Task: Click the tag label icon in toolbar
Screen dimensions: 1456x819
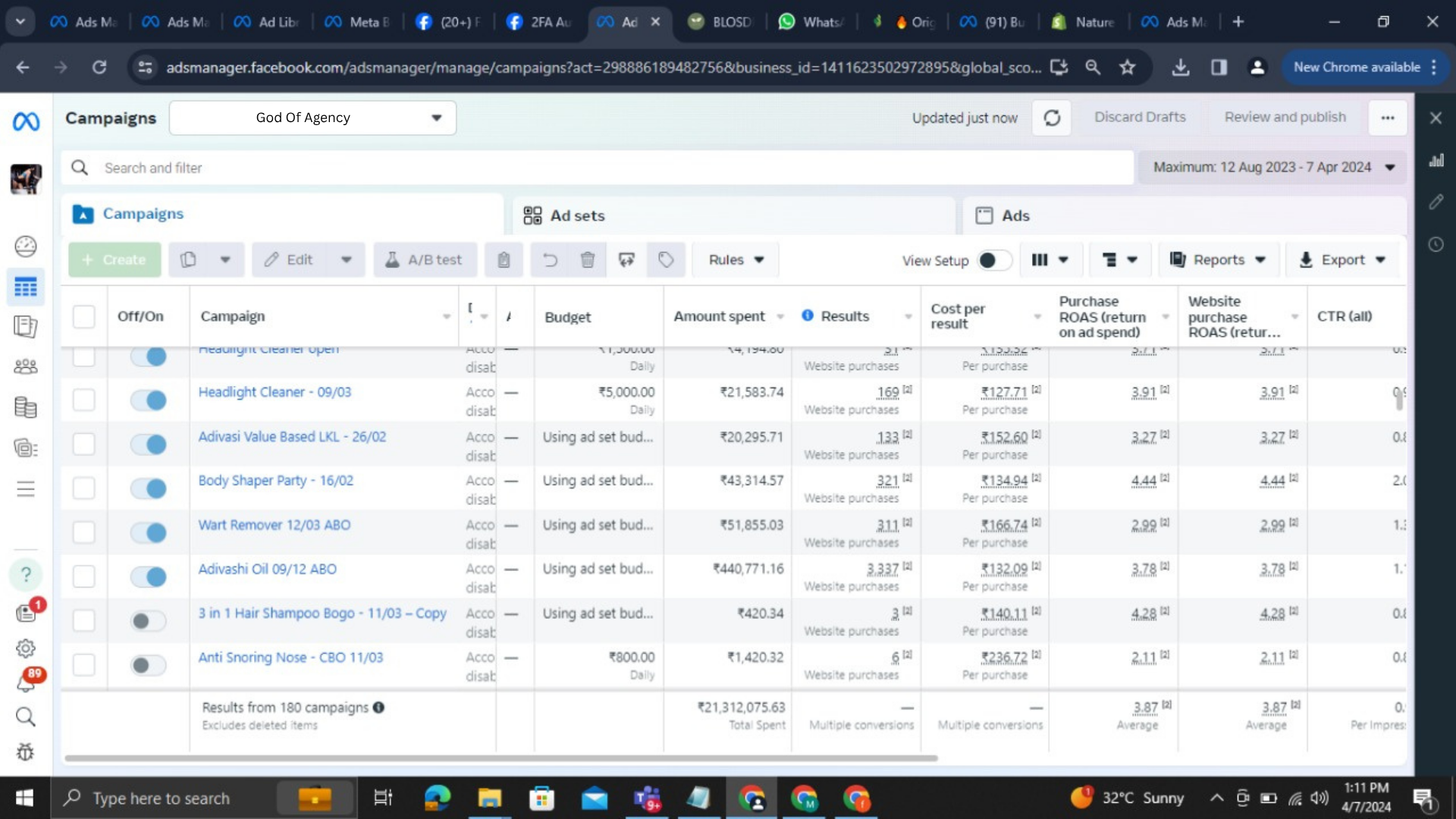Action: click(x=666, y=260)
